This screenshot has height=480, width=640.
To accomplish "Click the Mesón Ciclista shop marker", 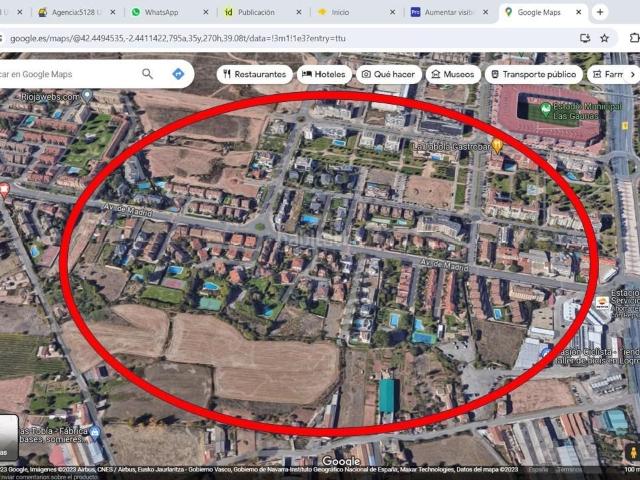I will [x=545, y=353].
